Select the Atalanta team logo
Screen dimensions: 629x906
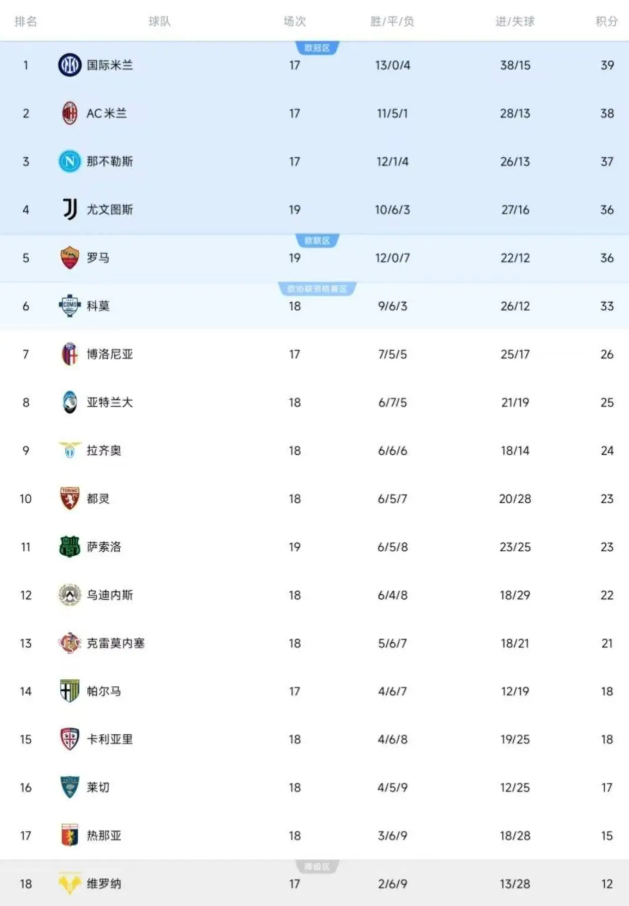pyautogui.click(x=69, y=402)
